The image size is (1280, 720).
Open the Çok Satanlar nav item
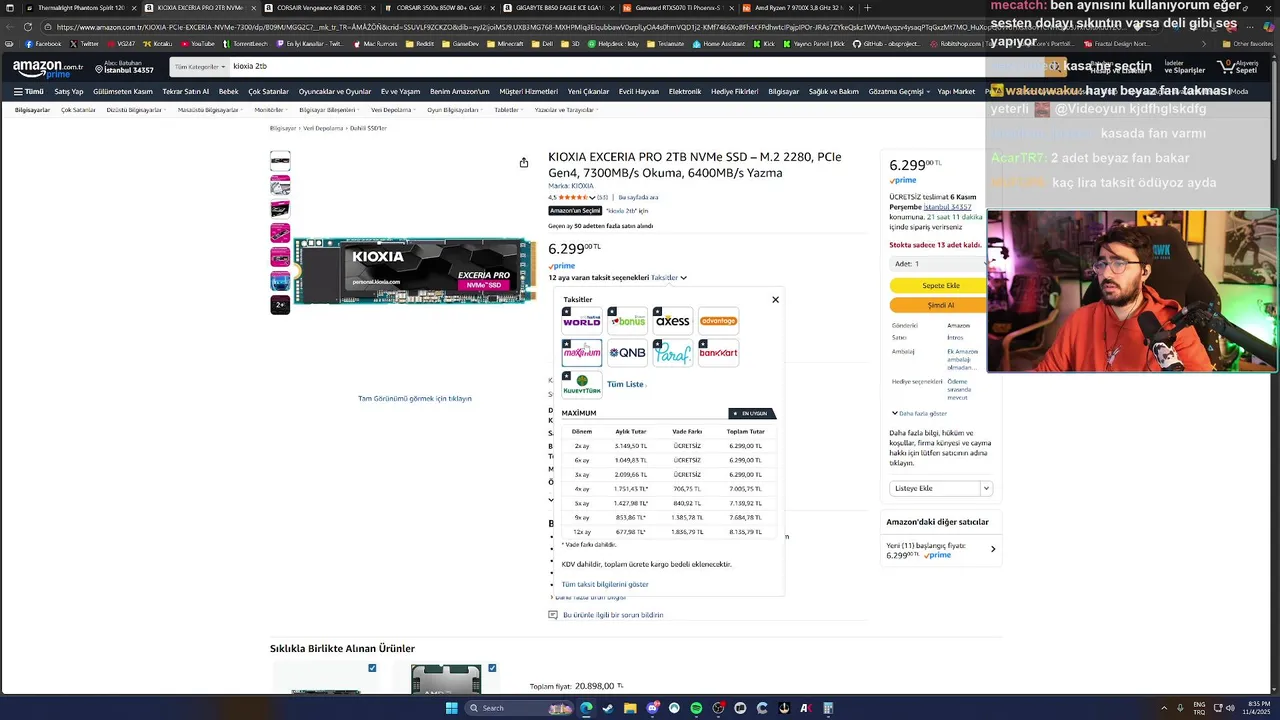268,92
